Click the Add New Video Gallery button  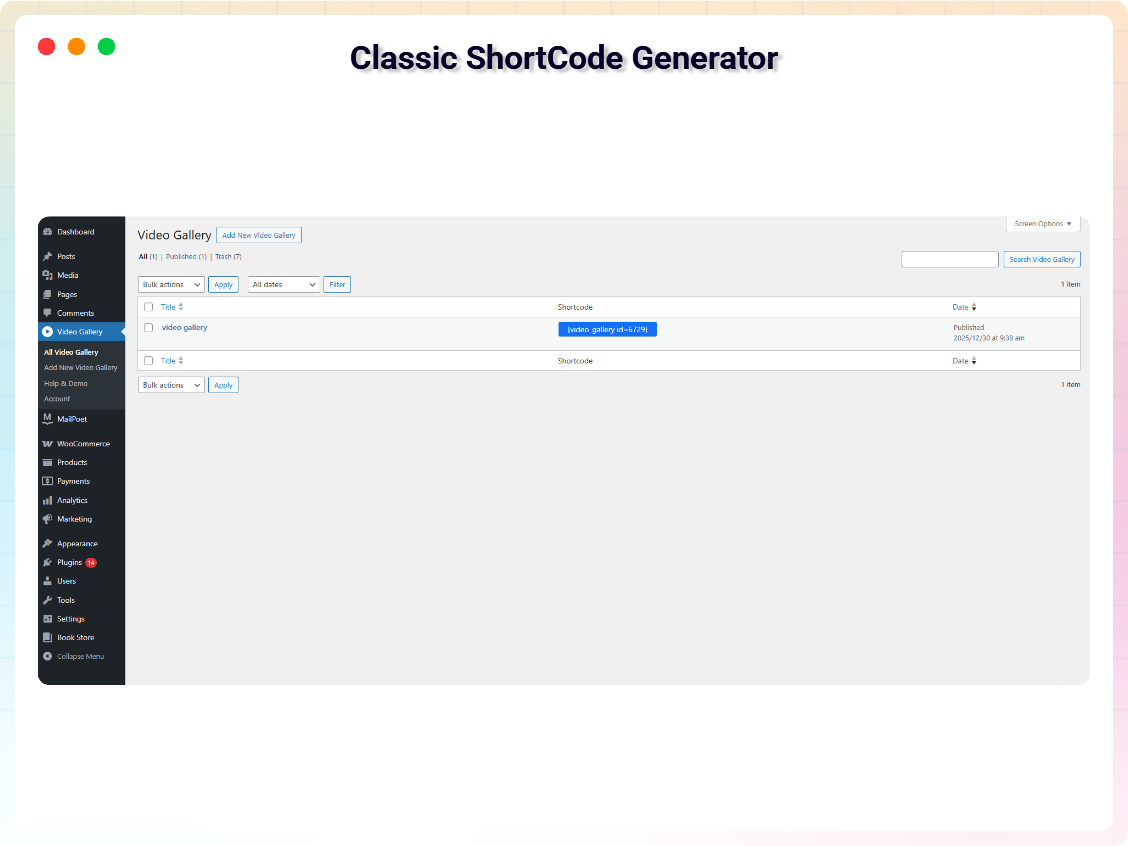pos(259,235)
